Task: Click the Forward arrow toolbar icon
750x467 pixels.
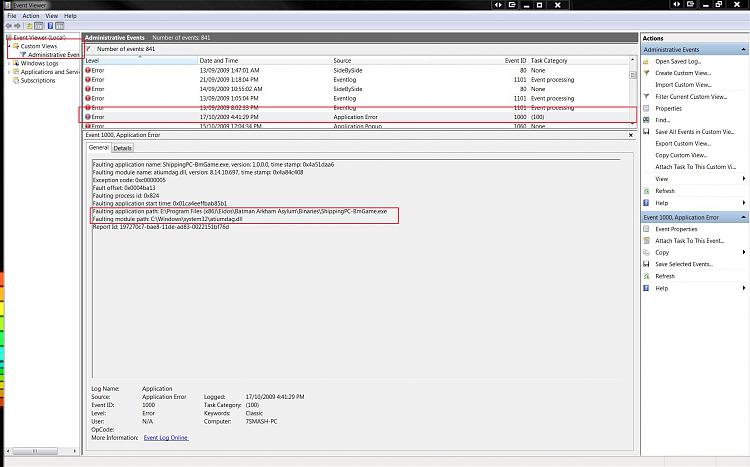Action: (x=18, y=26)
